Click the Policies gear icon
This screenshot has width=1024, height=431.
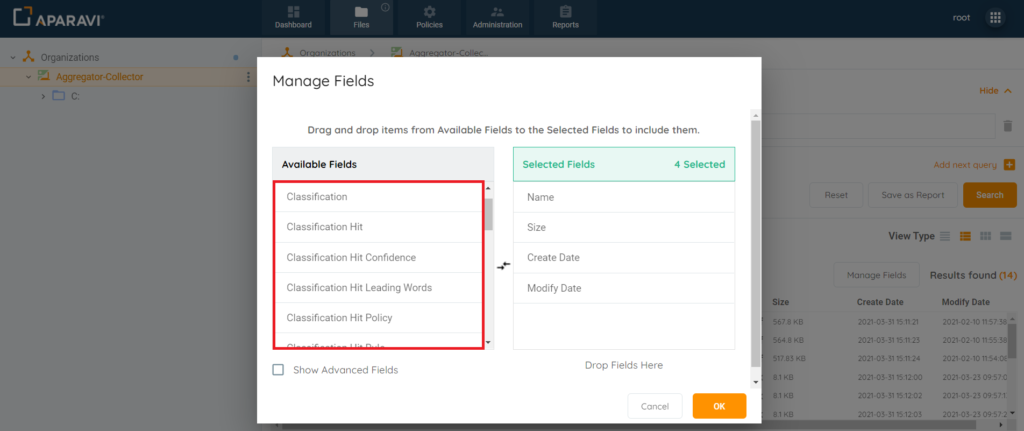point(430,12)
